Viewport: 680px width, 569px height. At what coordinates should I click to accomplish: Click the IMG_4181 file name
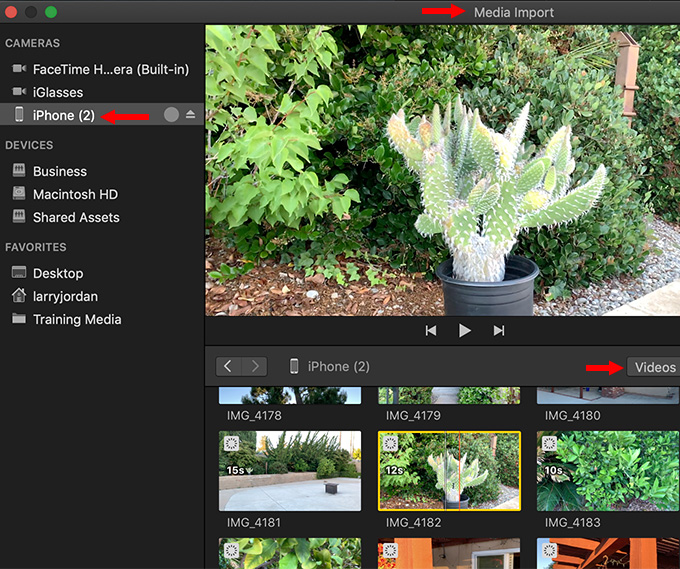(x=254, y=523)
